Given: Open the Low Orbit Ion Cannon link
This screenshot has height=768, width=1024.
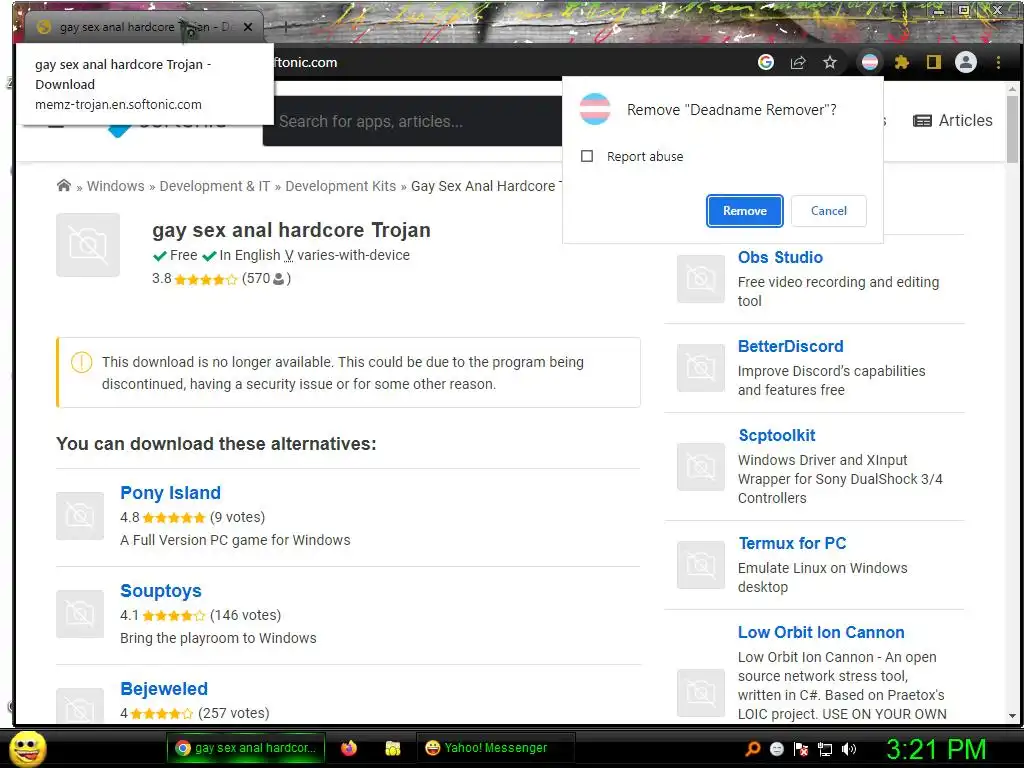Looking at the screenshot, I should [x=821, y=632].
